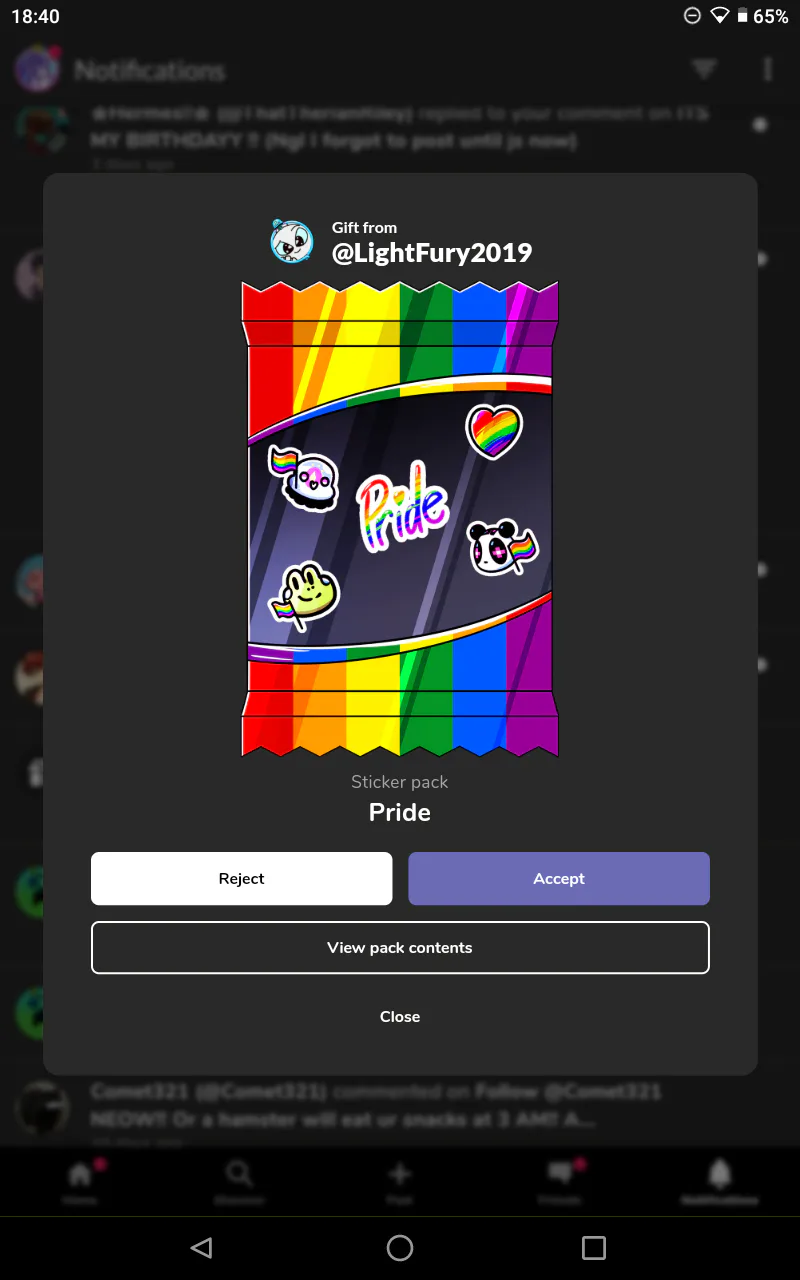Image resolution: width=800 pixels, height=1280 pixels.
Task: Reject the sticker pack gift
Action: point(241,879)
